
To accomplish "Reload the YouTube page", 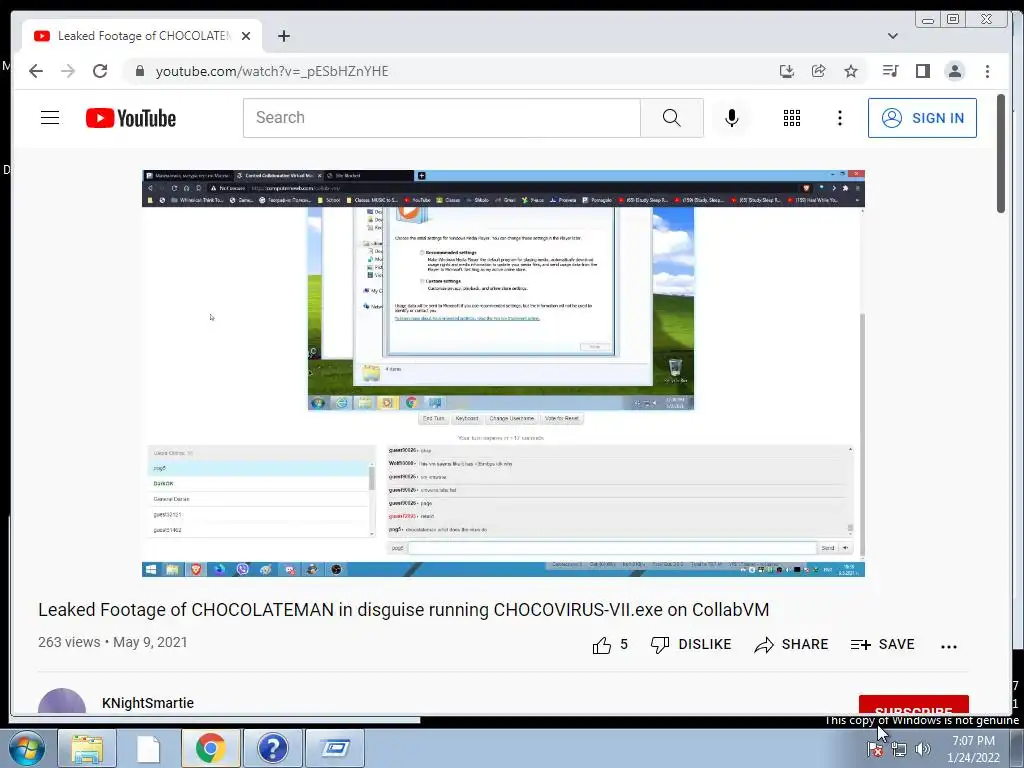I will coord(100,71).
